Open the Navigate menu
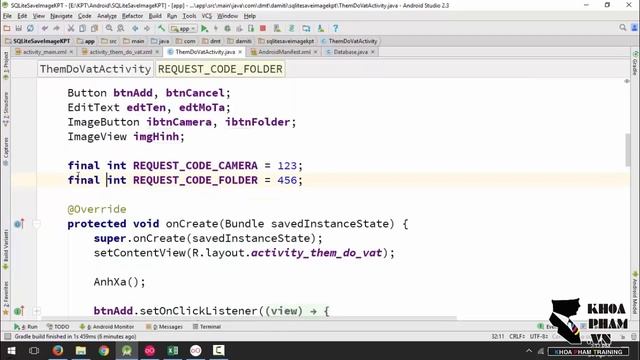This screenshot has height=360, width=640. [x=61, y=16]
